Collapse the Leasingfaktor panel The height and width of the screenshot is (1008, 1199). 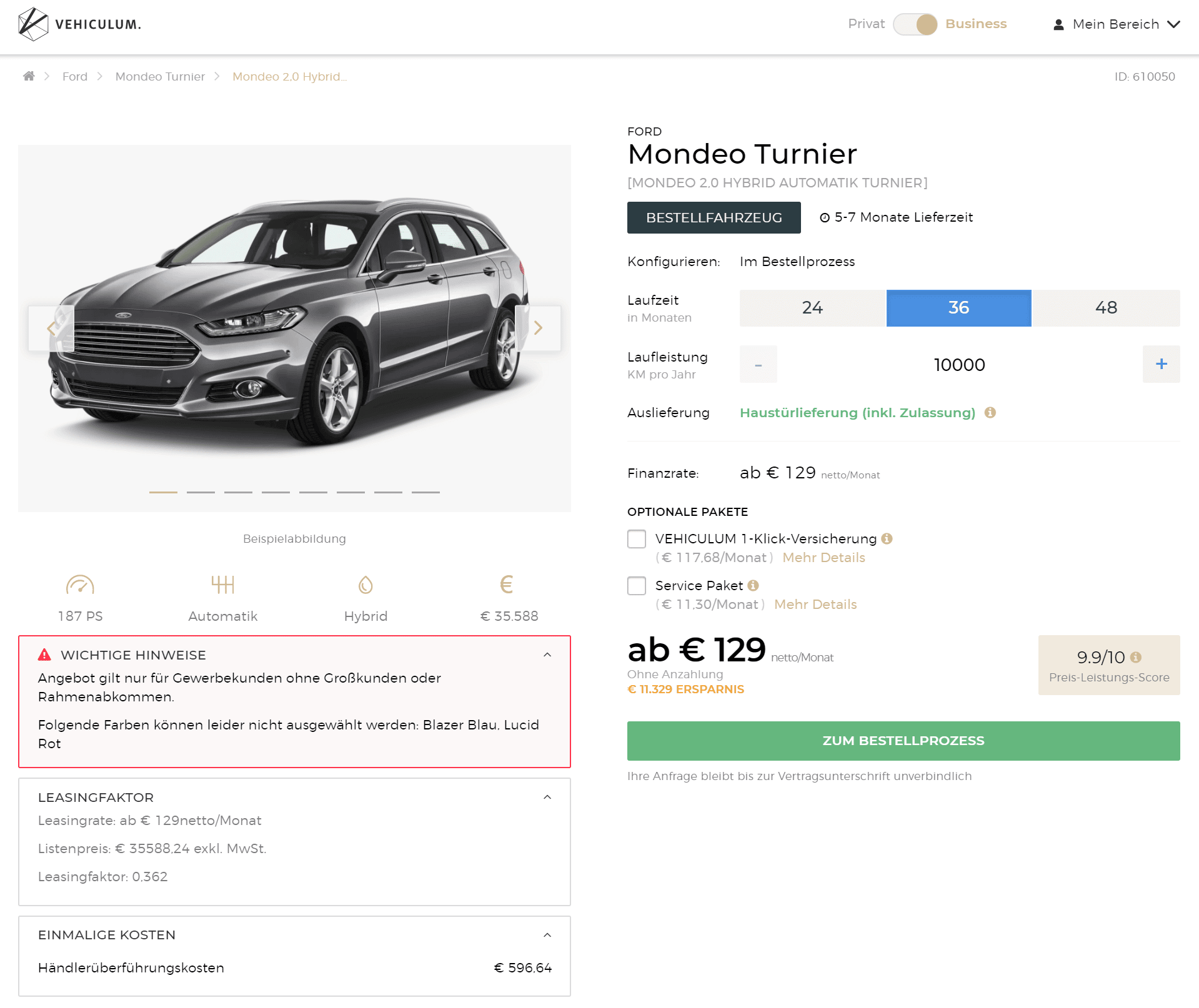(547, 797)
